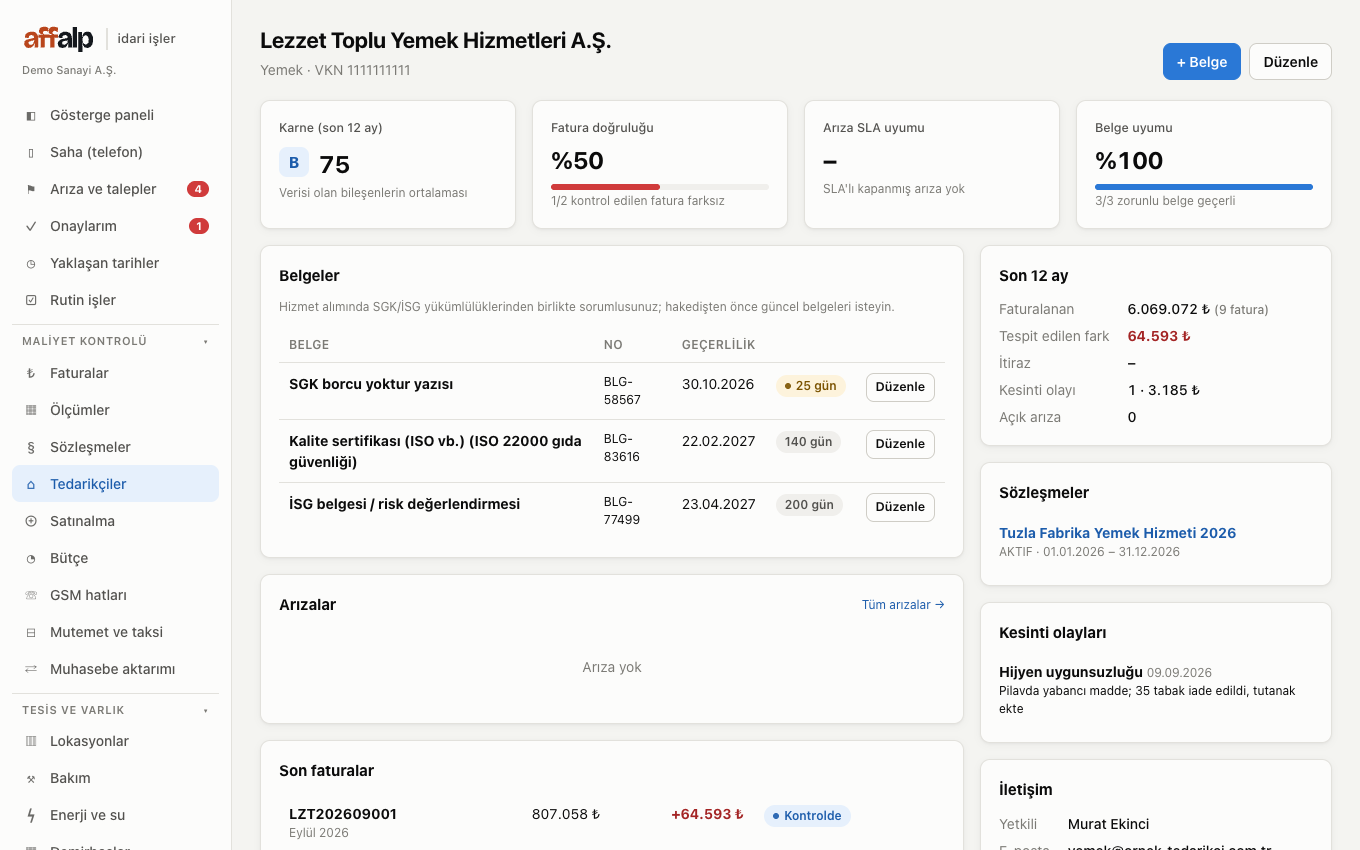
Task: Open Tuzla Fabrika Yemek Hizmeti 2026 contract
Action: 1117,533
